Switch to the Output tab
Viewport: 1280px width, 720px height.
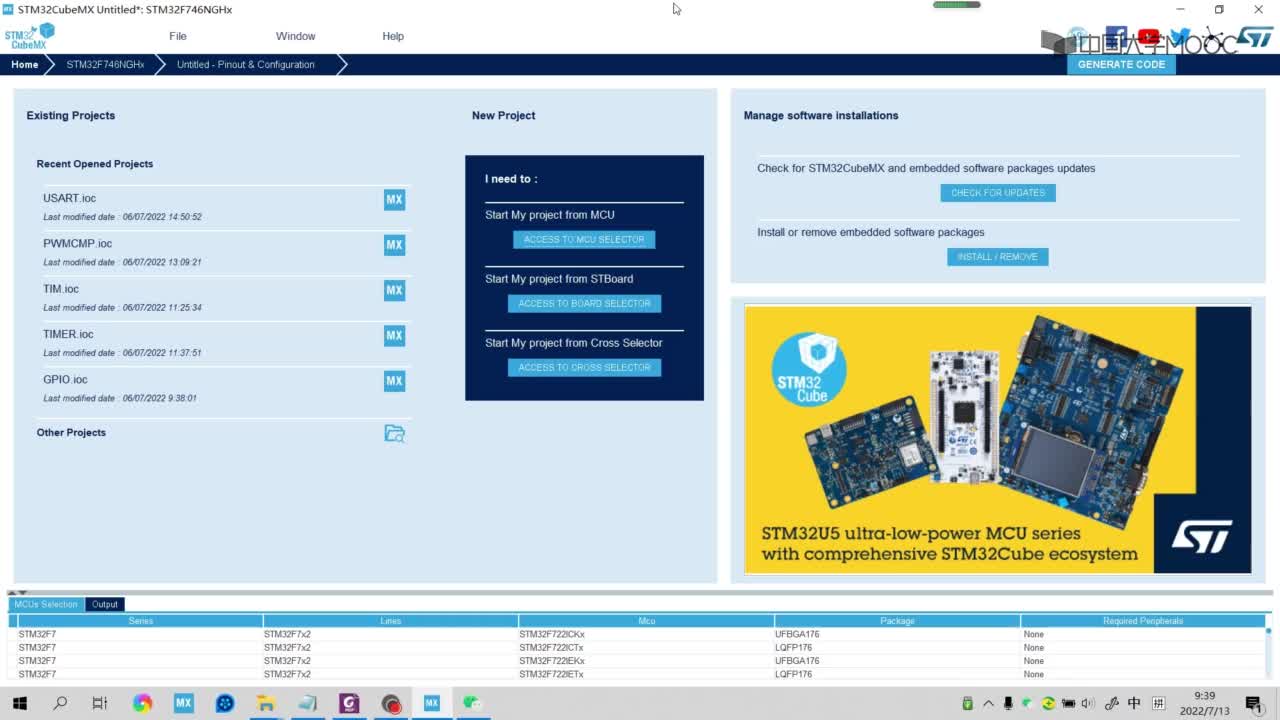[x=105, y=604]
